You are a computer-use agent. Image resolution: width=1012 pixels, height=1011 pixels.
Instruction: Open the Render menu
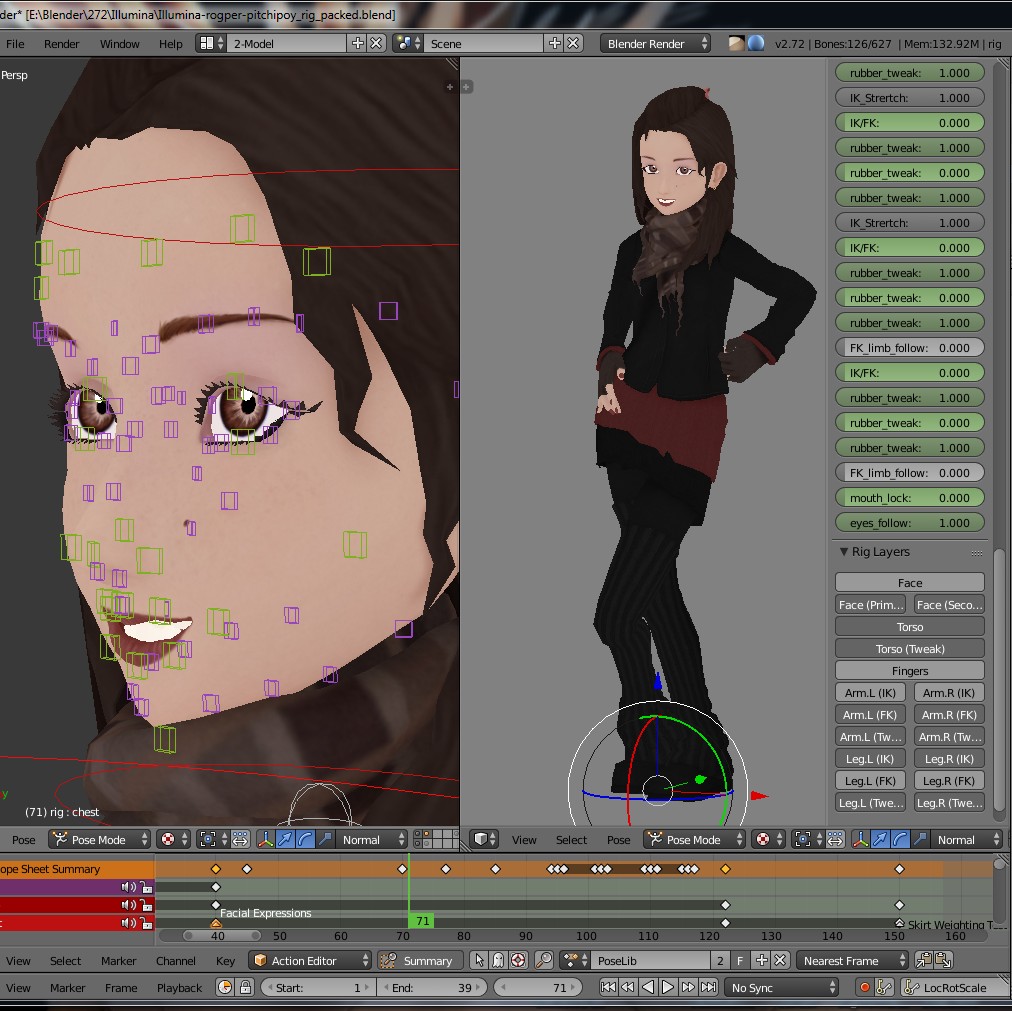[x=62, y=44]
